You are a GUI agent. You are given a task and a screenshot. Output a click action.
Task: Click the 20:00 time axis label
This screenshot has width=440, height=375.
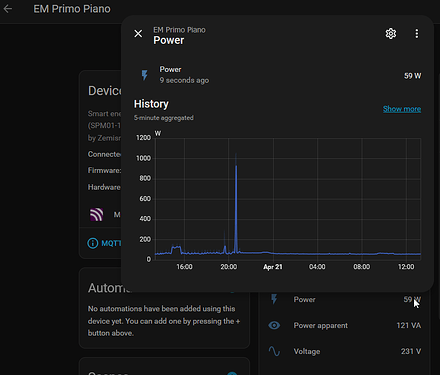229,267
